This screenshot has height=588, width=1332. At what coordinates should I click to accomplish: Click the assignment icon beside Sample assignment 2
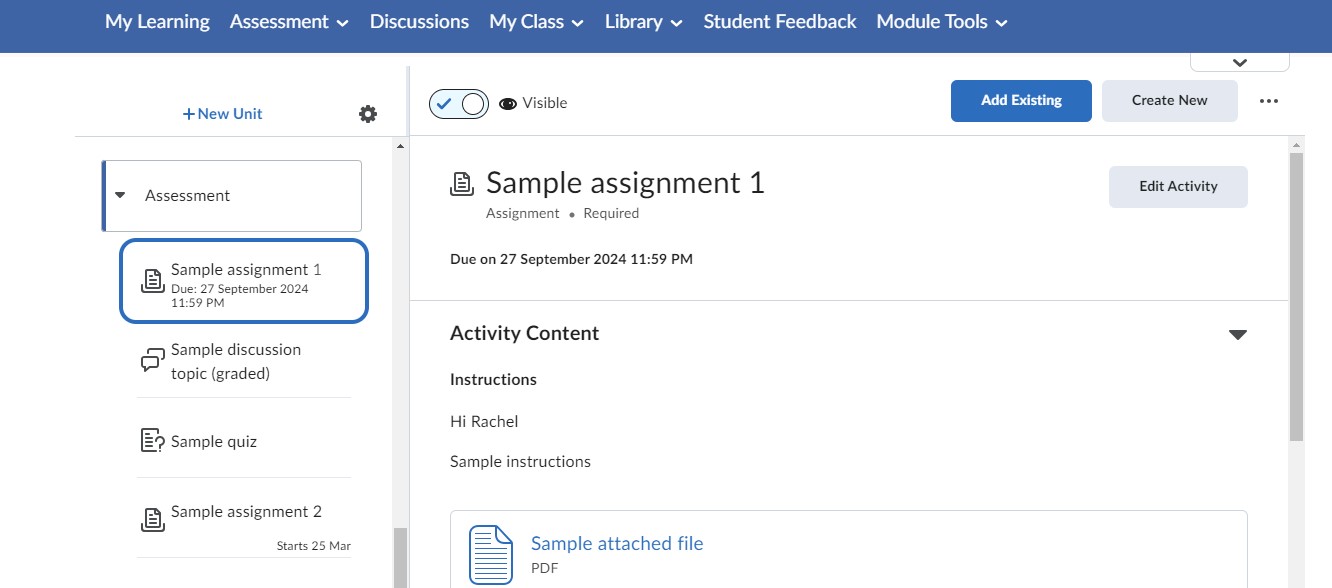pyautogui.click(x=151, y=519)
